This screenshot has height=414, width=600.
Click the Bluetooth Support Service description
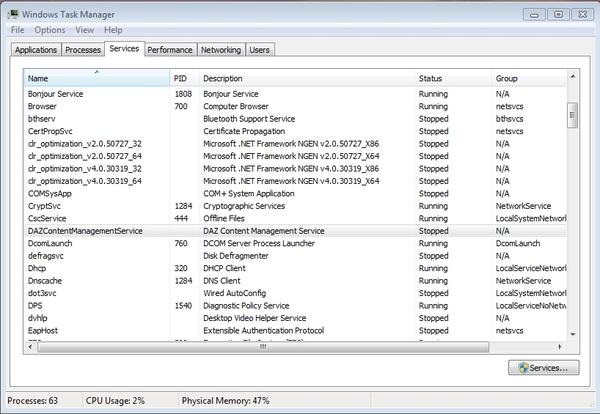249,119
